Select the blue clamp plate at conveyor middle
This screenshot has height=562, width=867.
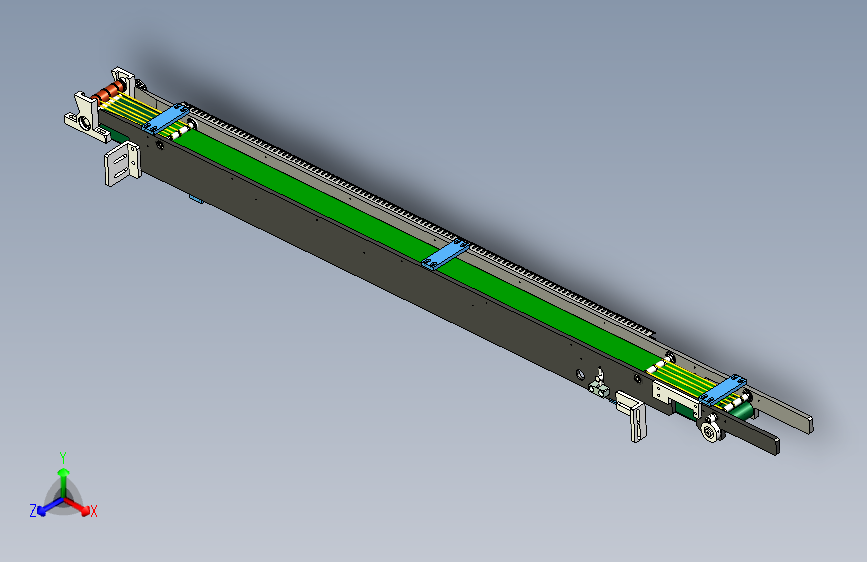point(445,255)
